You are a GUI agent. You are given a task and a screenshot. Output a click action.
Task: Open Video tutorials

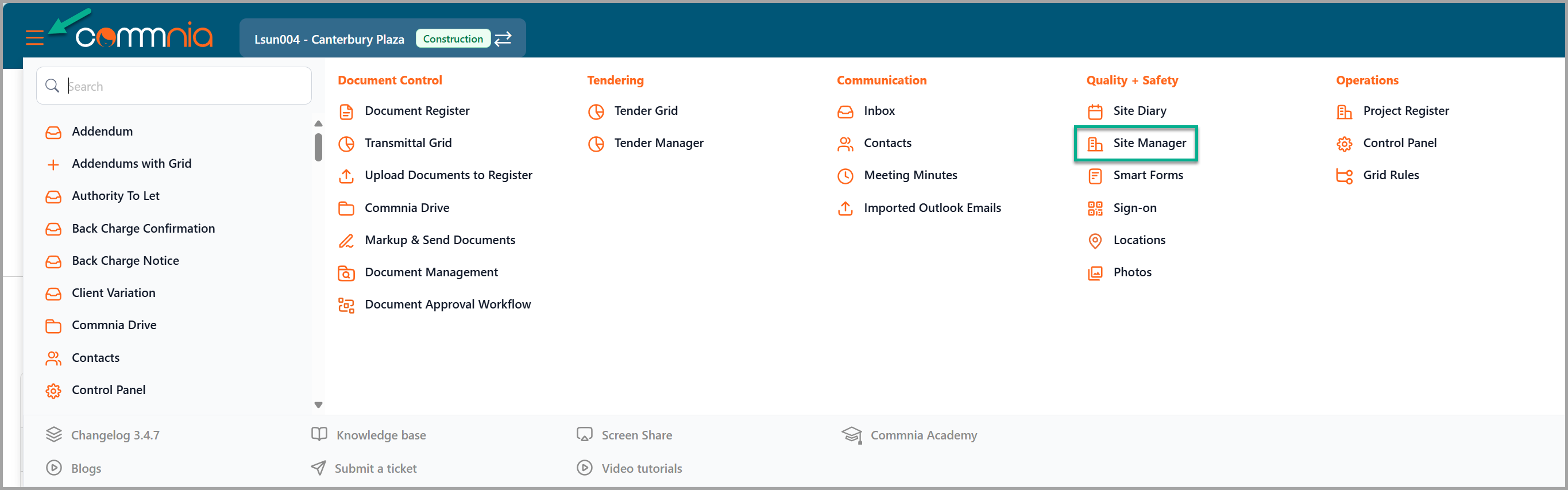click(642, 469)
